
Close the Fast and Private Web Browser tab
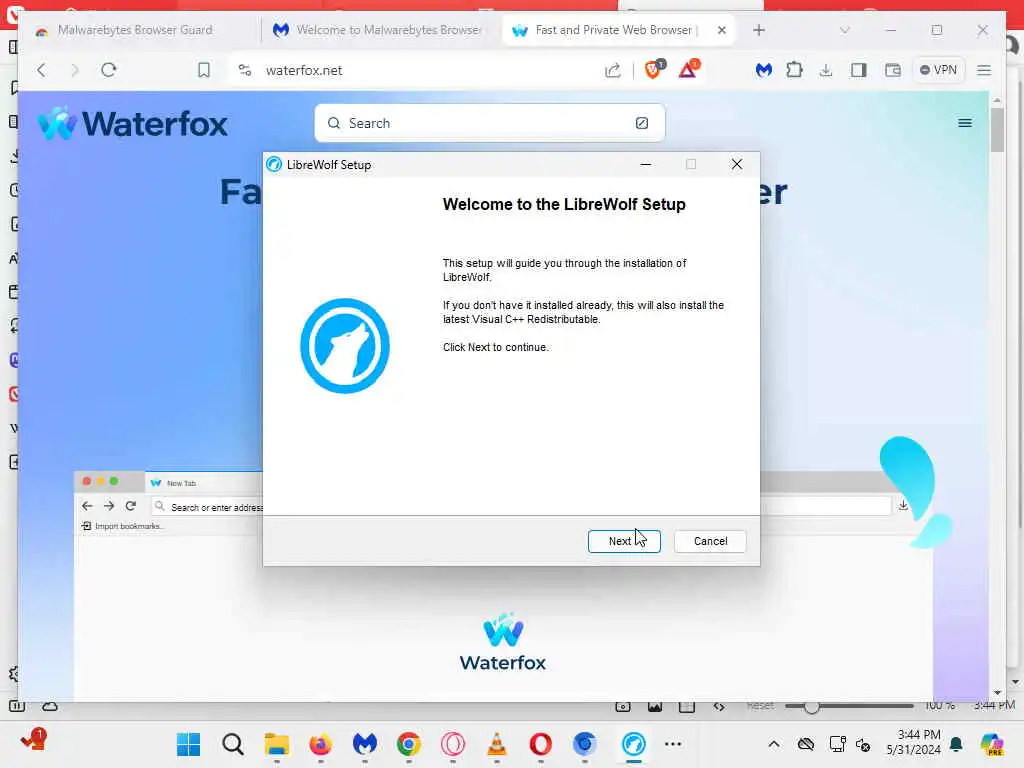coord(722,30)
